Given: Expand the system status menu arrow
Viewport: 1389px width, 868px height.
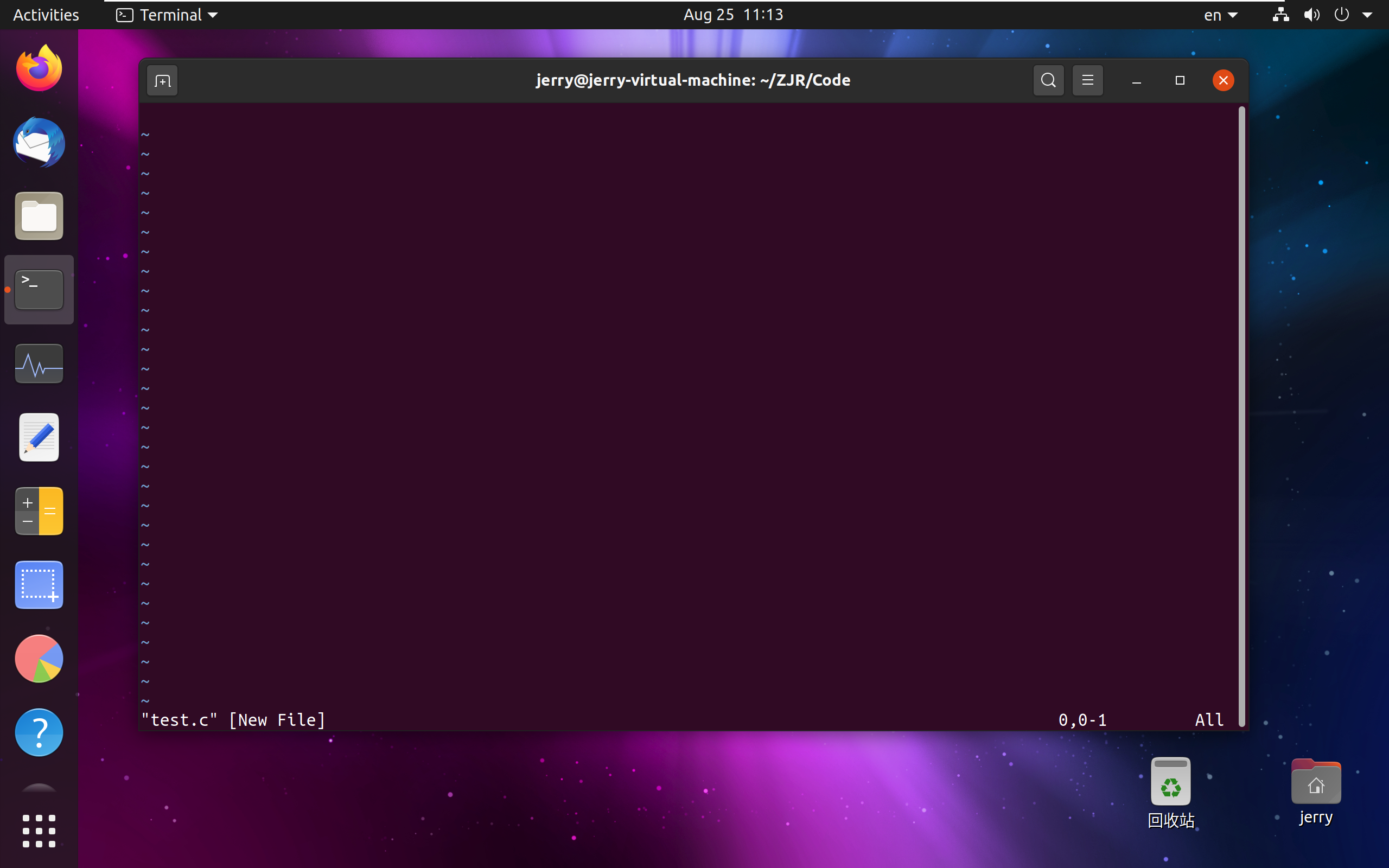Looking at the screenshot, I should (1367, 15).
